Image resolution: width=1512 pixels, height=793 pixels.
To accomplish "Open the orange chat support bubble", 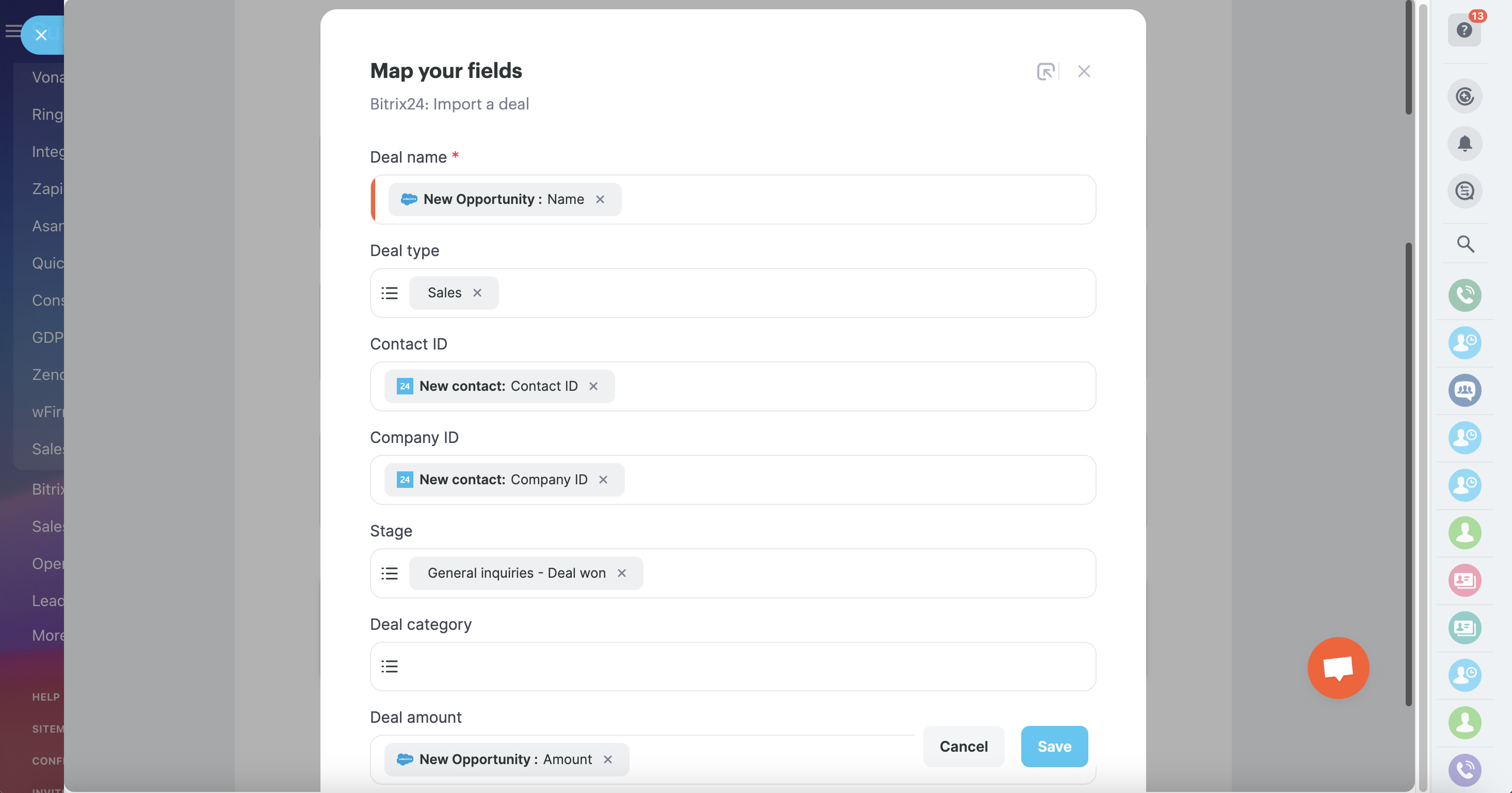I will pyautogui.click(x=1338, y=668).
